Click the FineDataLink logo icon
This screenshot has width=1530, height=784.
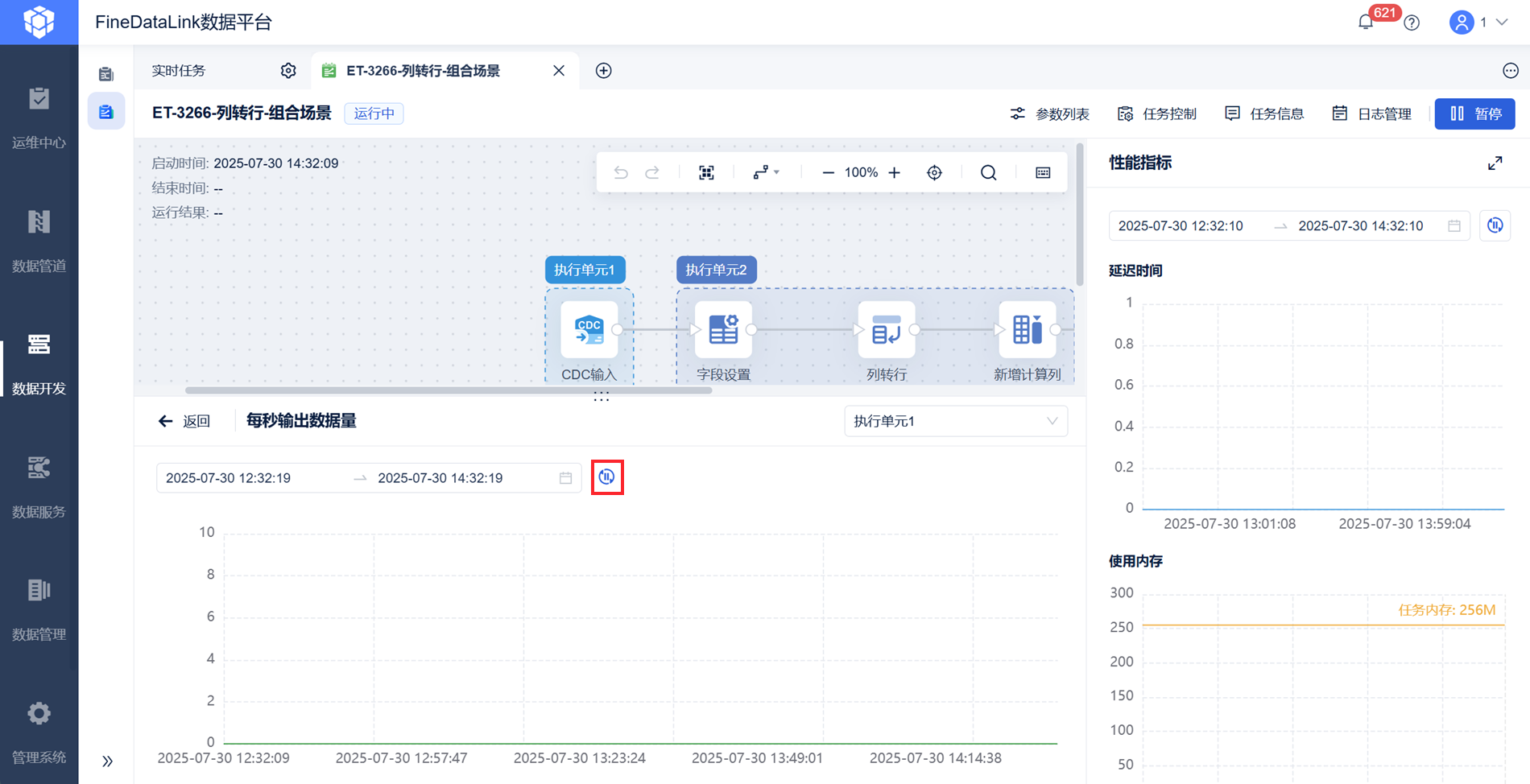(39, 22)
